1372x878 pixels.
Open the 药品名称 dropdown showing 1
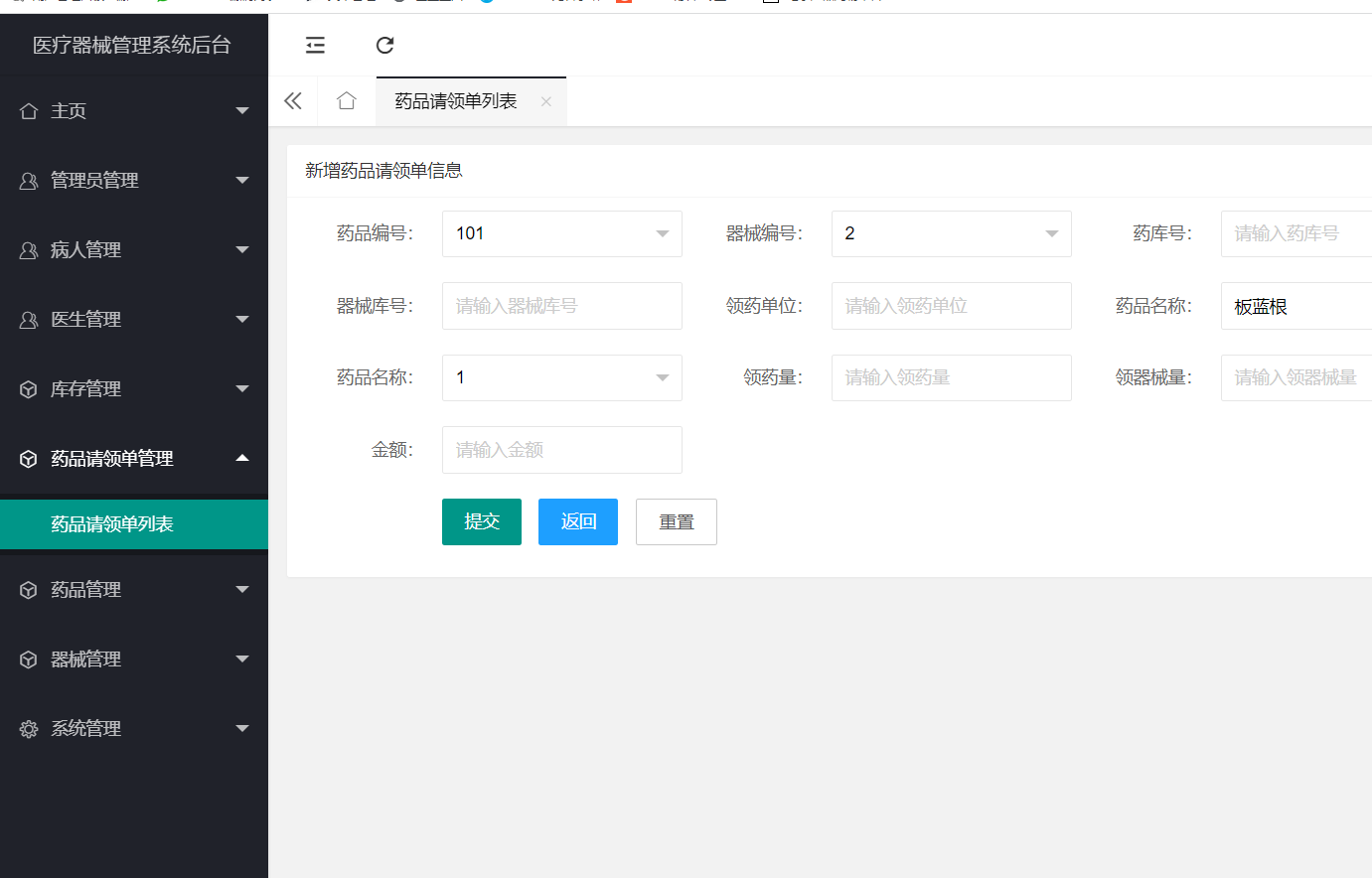[x=562, y=377]
